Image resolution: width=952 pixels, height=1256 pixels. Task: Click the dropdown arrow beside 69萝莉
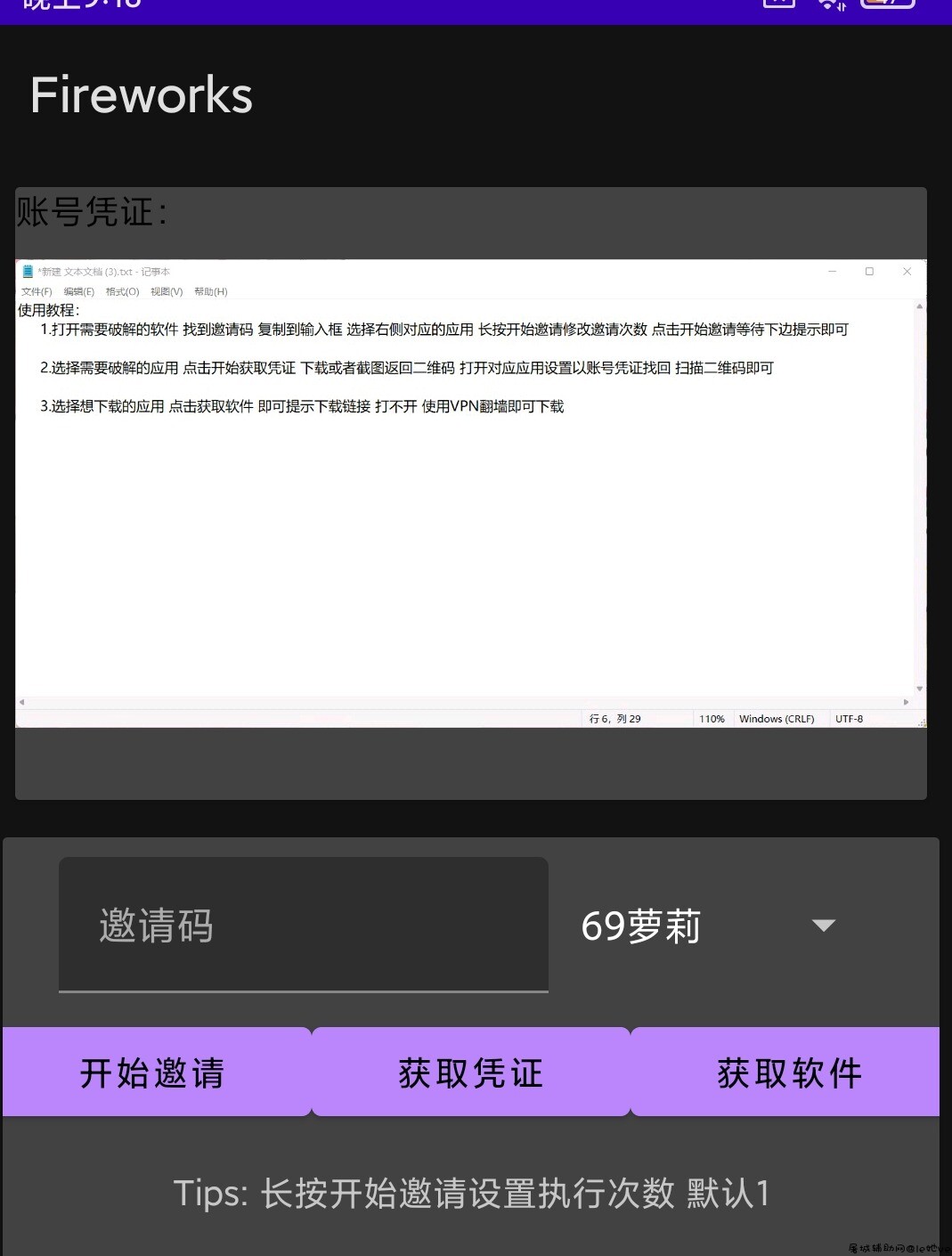point(824,926)
